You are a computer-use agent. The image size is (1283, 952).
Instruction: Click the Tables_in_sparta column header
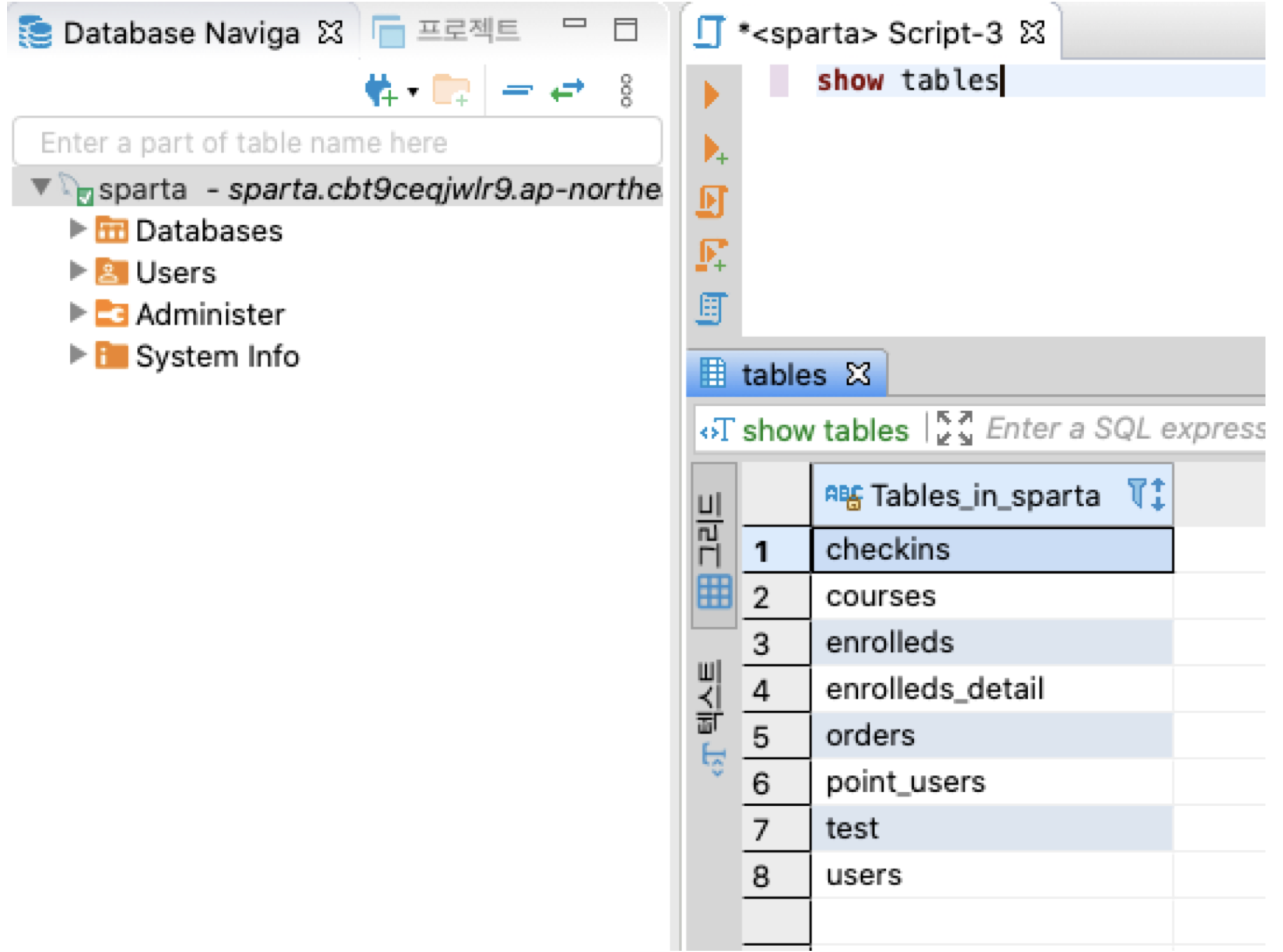pos(984,495)
